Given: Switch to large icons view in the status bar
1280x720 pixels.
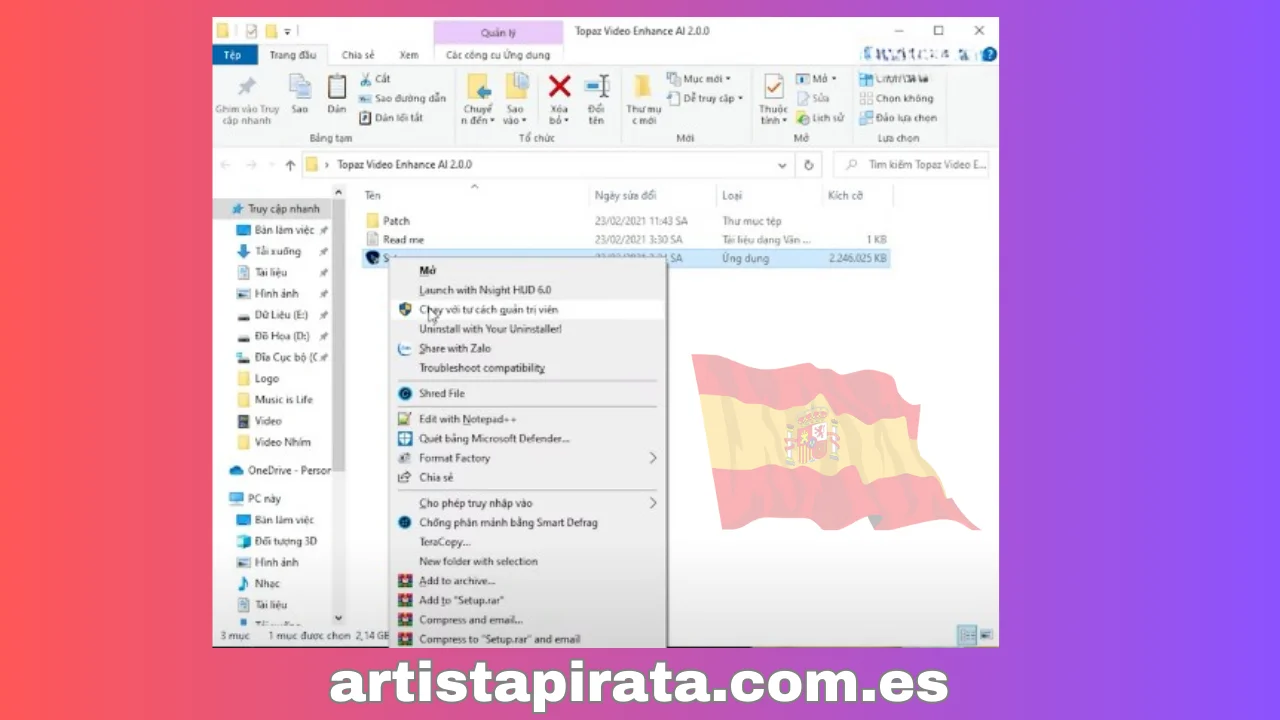Looking at the screenshot, I should pos(986,635).
